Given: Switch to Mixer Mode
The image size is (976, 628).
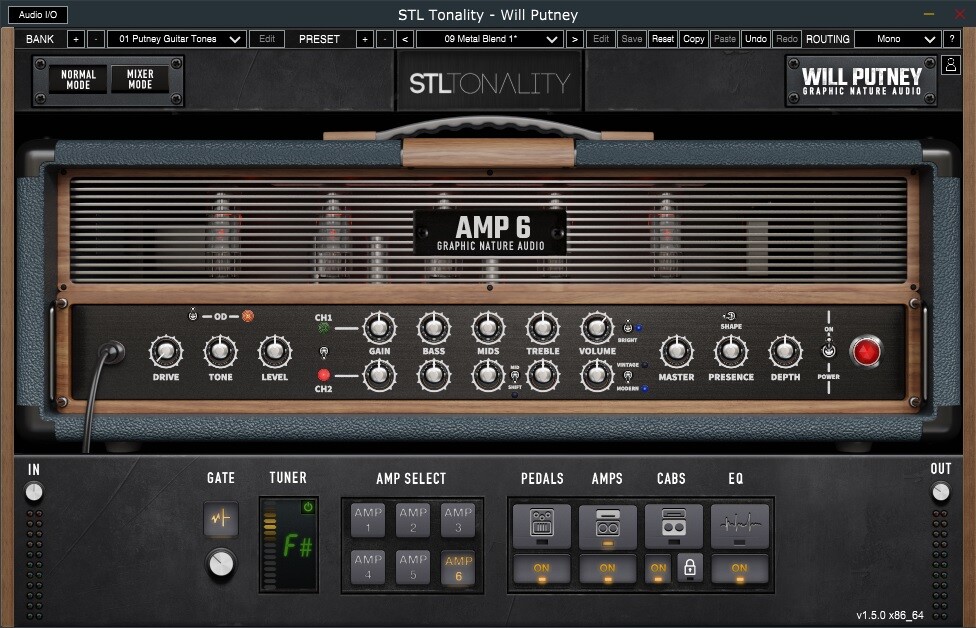Looking at the screenshot, I should (x=140, y=79).
